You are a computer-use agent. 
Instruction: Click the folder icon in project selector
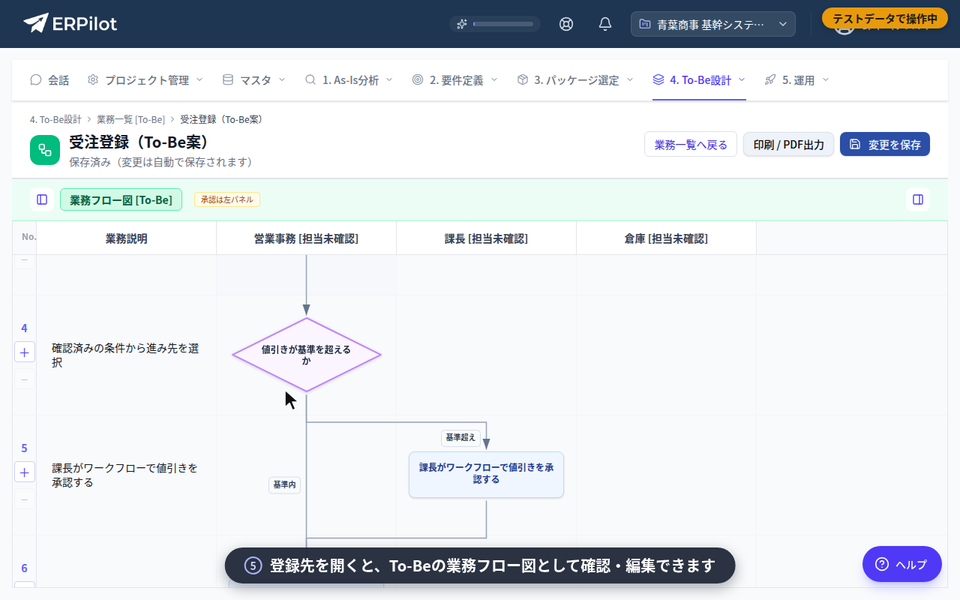tap(645, 24)
